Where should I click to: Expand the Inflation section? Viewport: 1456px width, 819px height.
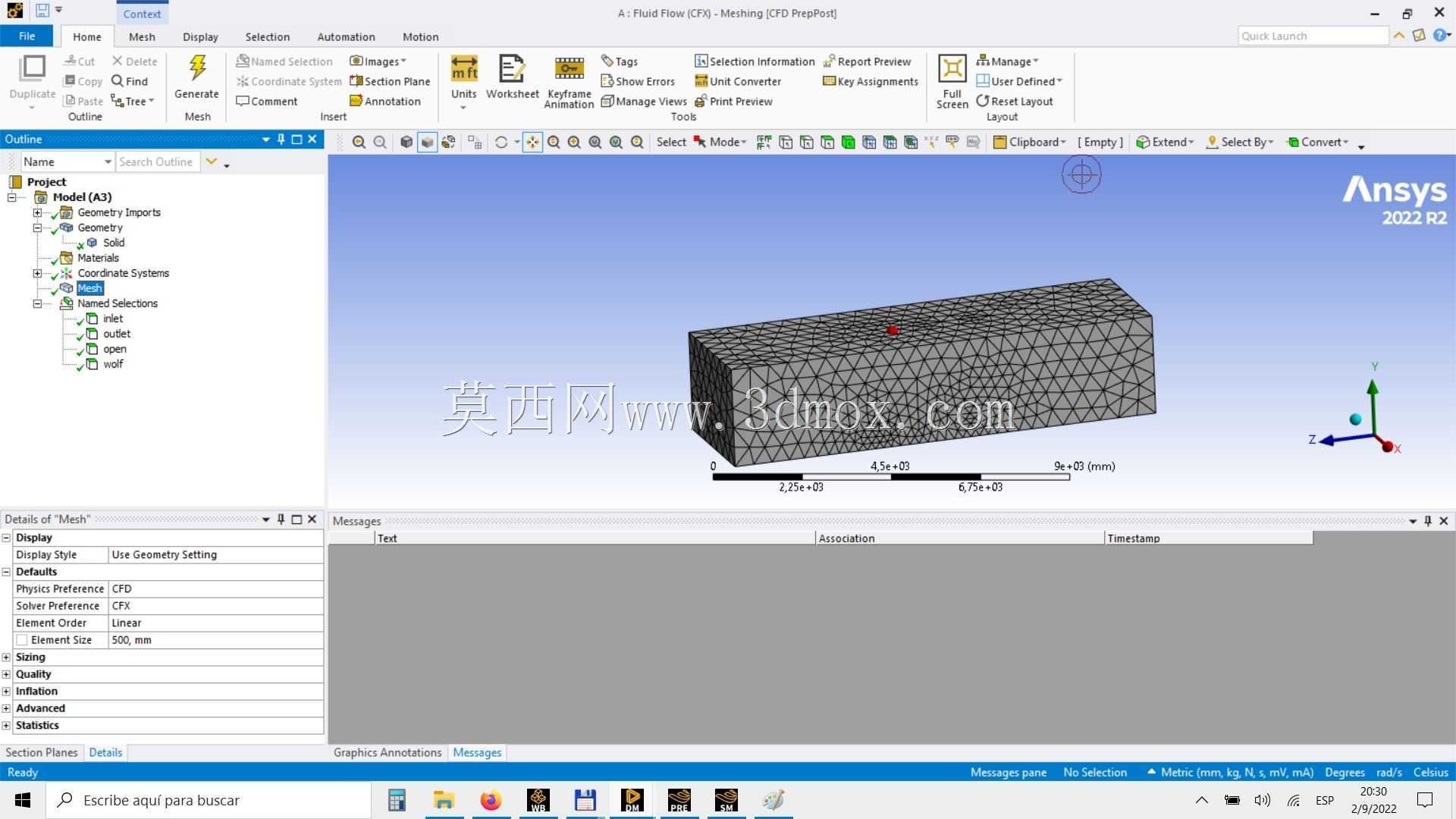6,691
